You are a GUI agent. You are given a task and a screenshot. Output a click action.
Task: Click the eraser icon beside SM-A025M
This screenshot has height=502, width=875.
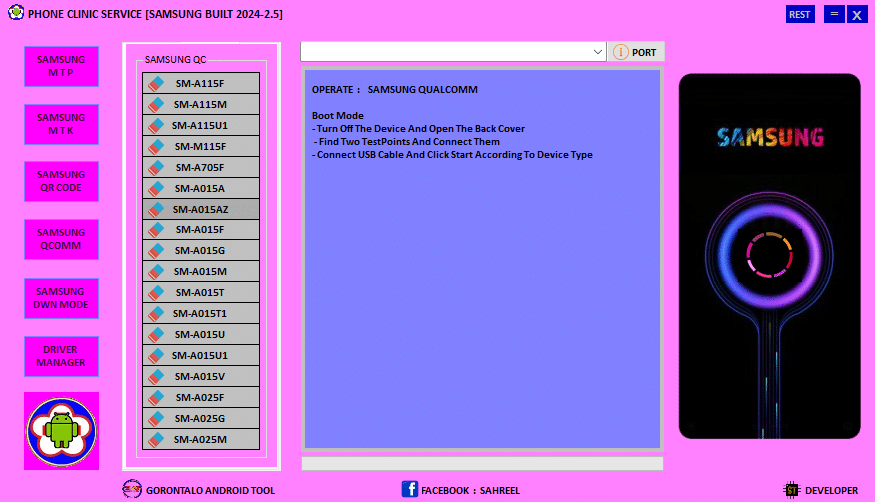[155, 440]
